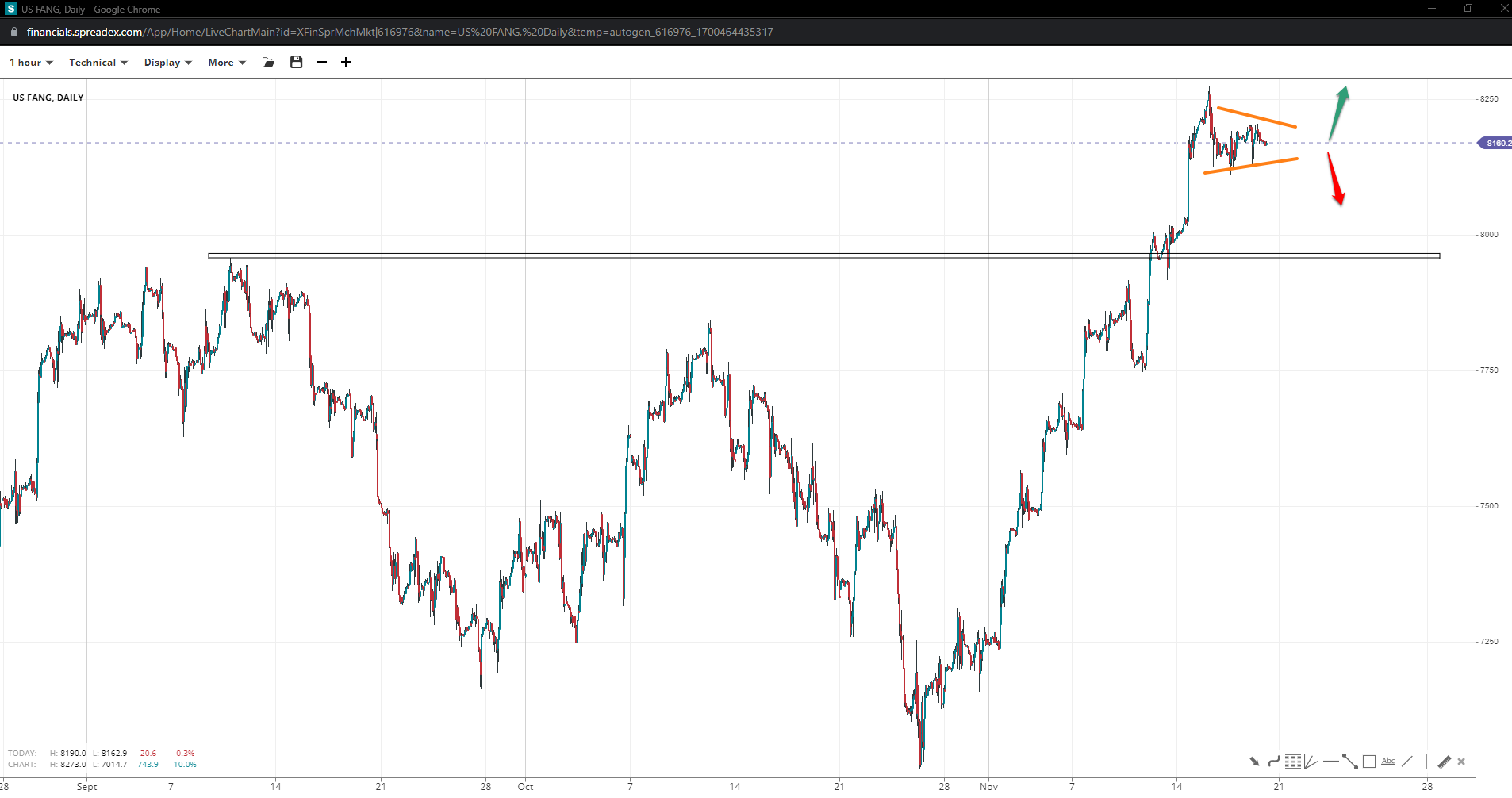The width and height of the screenshot is (1512, 798).
Task: Open the Technical indicators dropdown
Action: click(x=98, y=63)
